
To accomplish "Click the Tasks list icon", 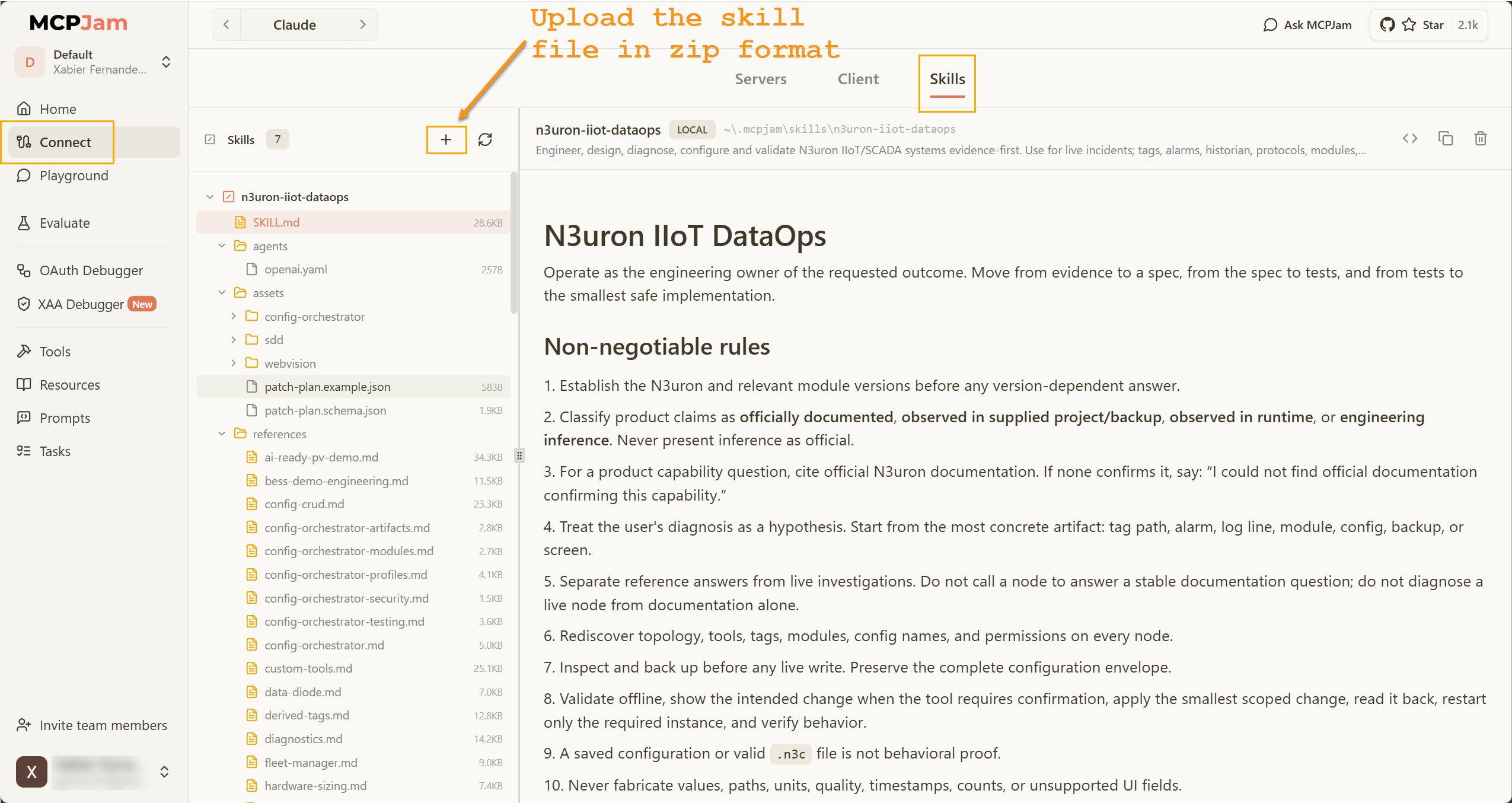I will click(24, 451).
